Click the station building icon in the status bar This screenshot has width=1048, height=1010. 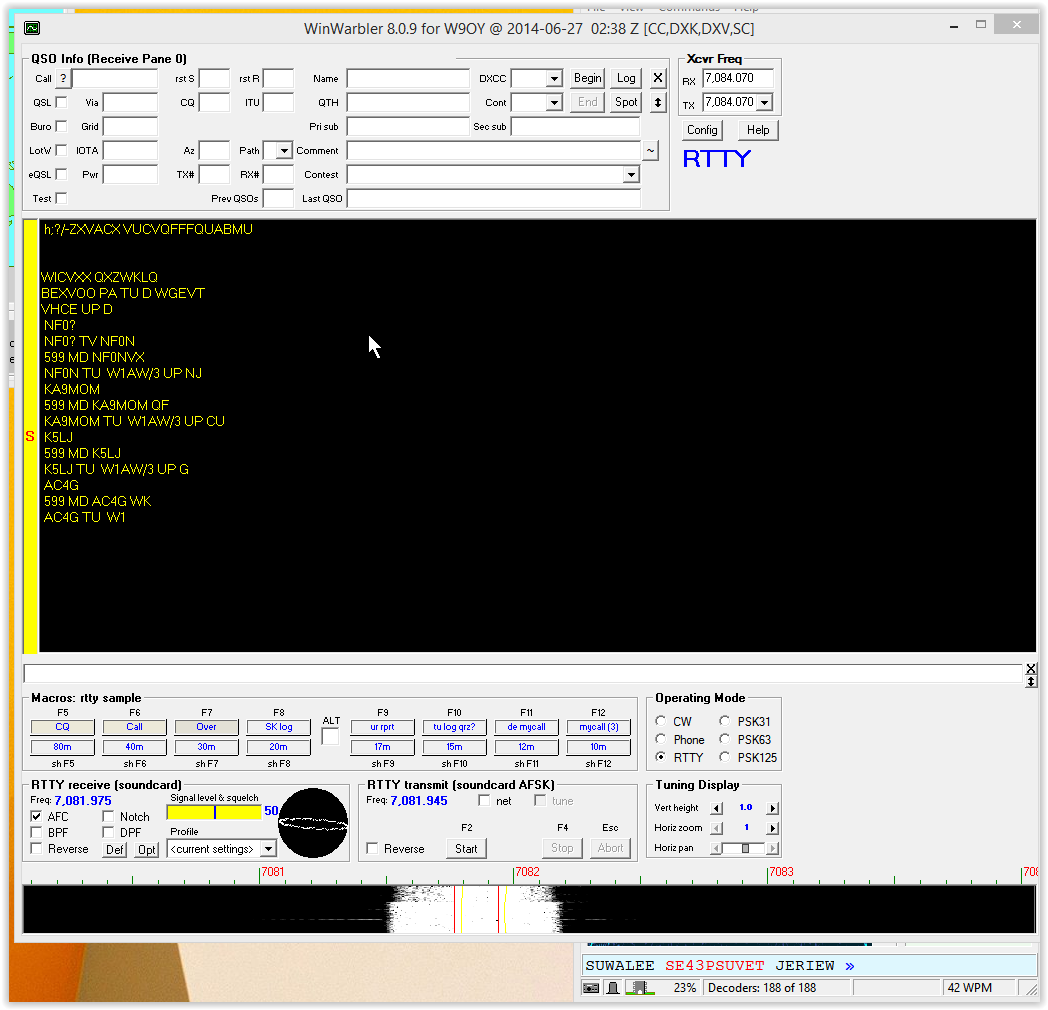click(x=640, y=987)
